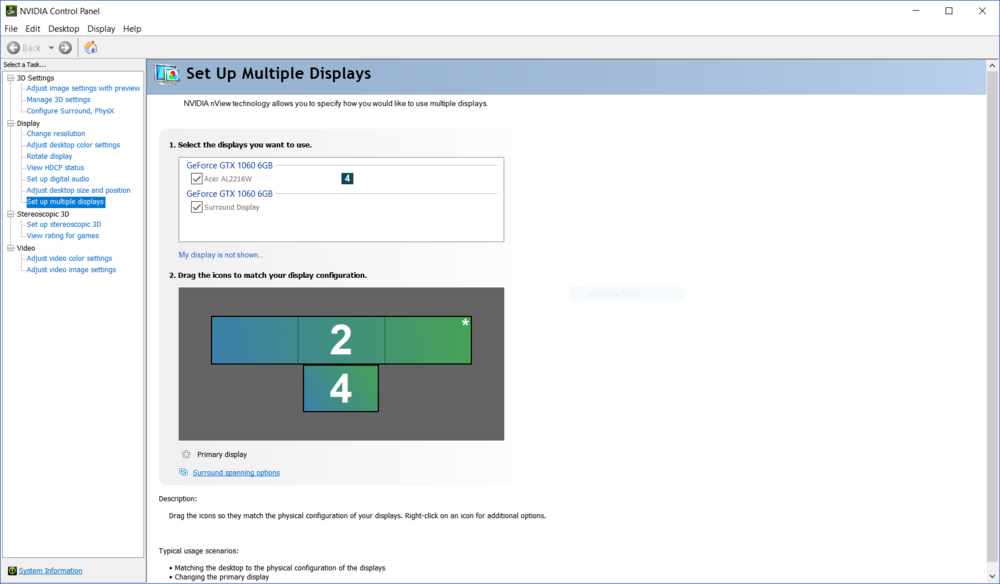Close the NVIDIA Control Panel window
Screen dimensions: 1000x584
[x=982, y=11]
